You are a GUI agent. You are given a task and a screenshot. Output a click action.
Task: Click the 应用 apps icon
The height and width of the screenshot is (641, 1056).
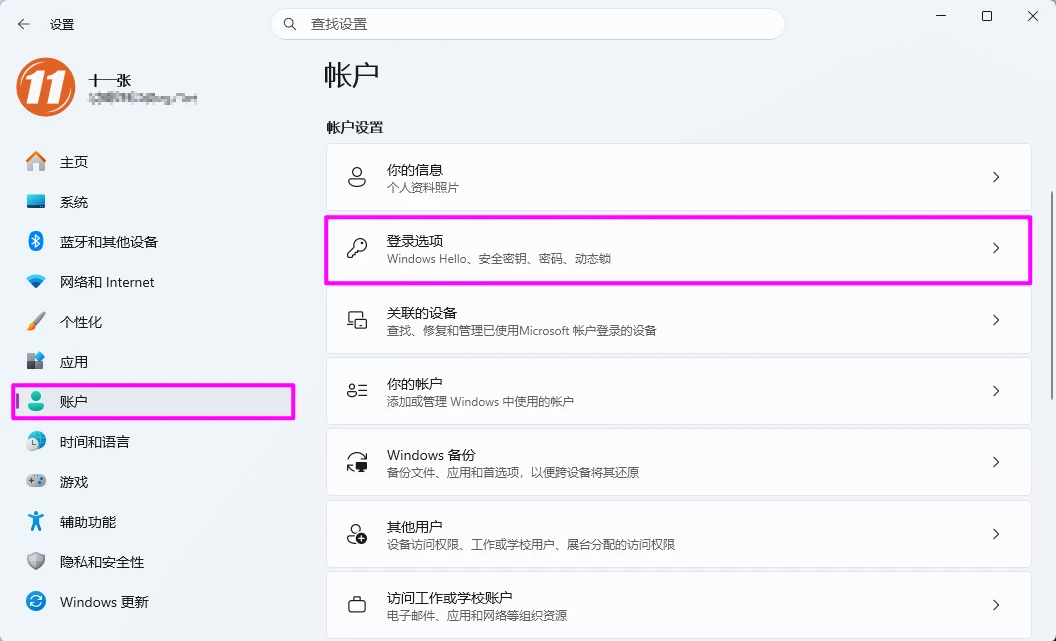(x=36, y=361)
